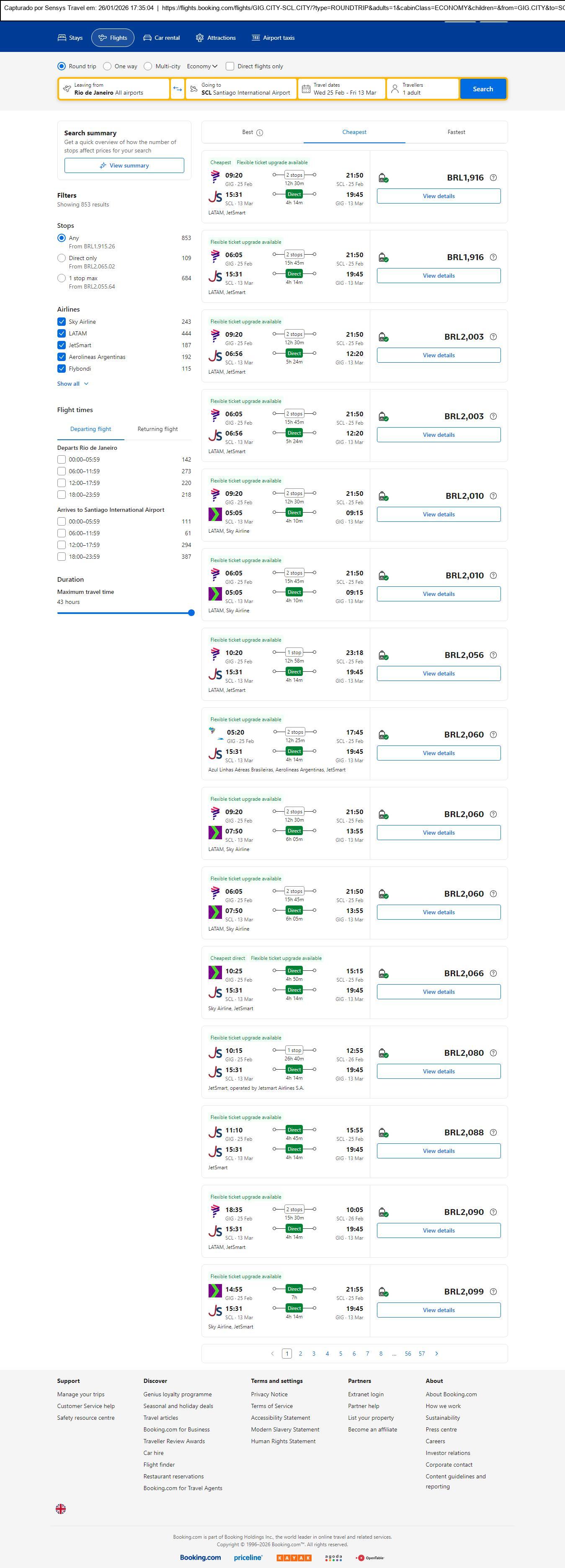The width and height of the screenshot is (565, 1568).
Task: Select the One way radio button
Action: [107, 66]
